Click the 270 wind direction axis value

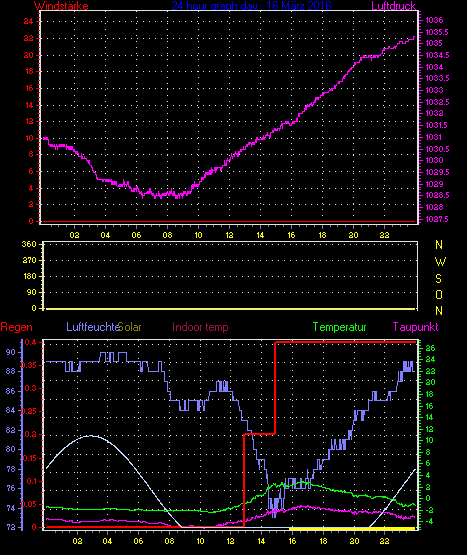(29, 261)
